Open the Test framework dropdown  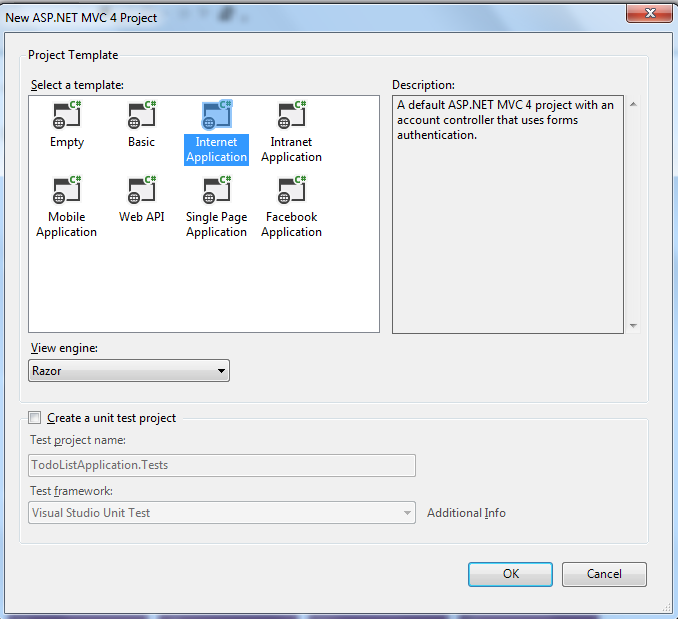[x=222, y=513]
